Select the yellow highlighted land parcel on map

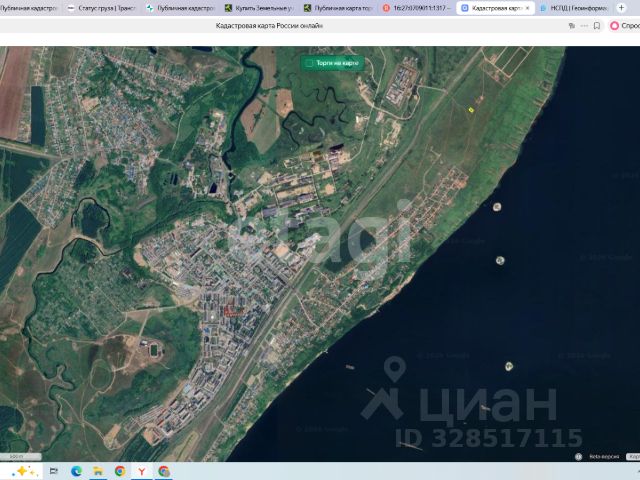(471, 109)
